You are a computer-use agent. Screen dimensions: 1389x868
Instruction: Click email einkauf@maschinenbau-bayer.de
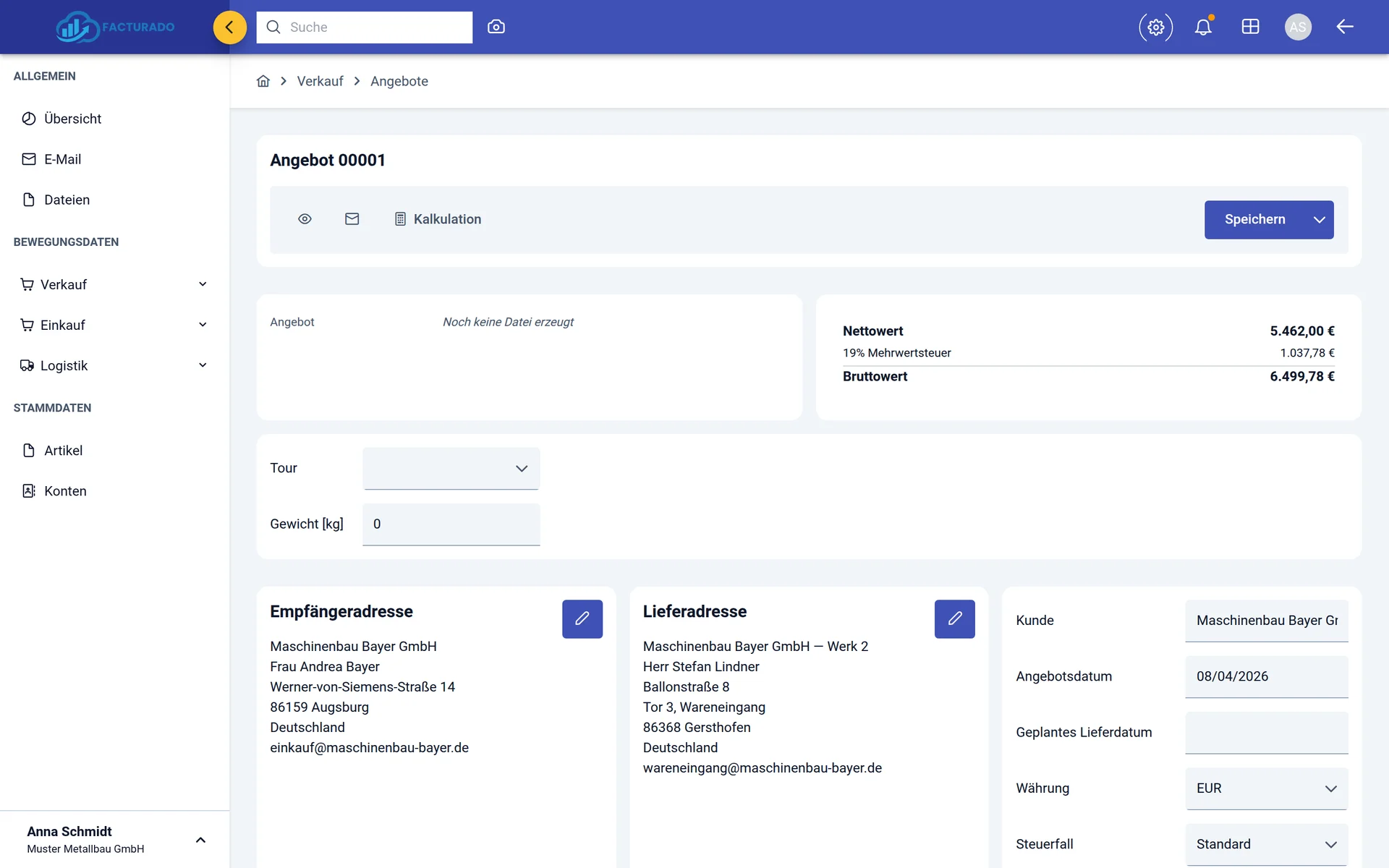pos(369,747)
